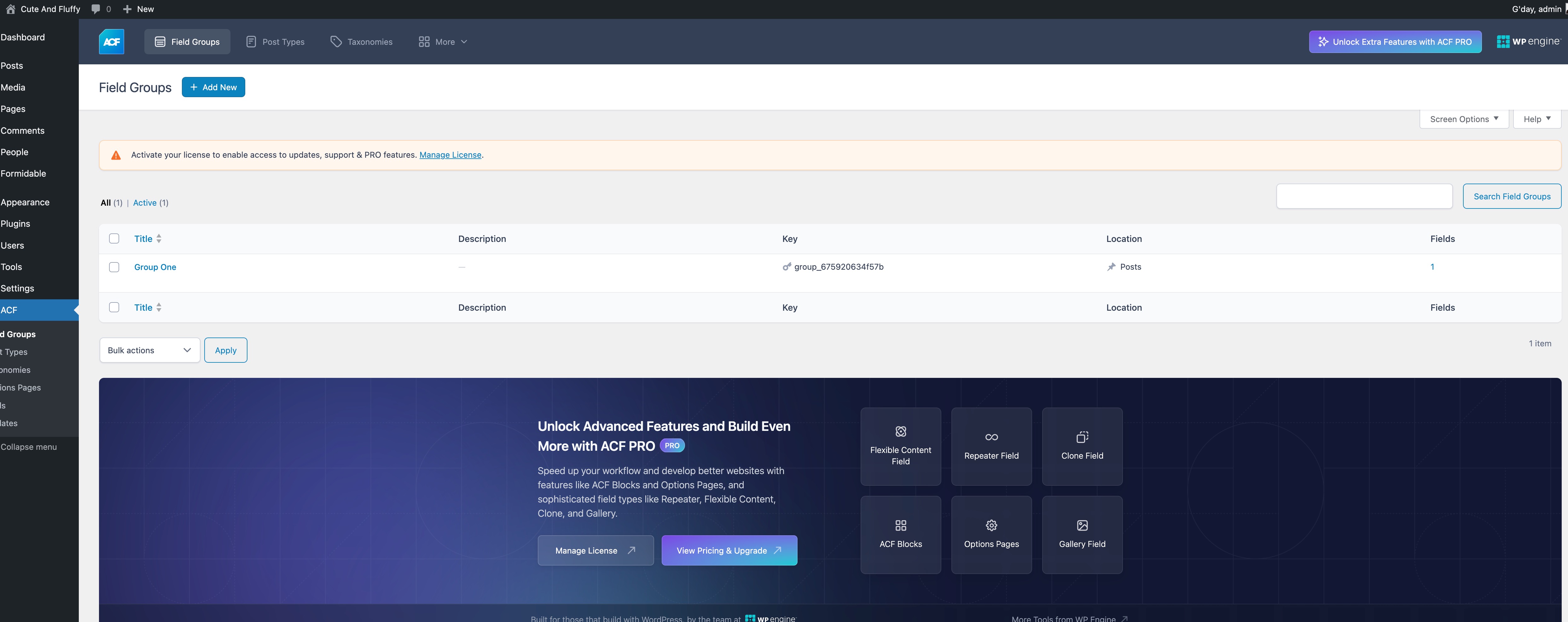
Task: Click the Post Types document icon
Action: pyautogui.click(x=251, y=41)
